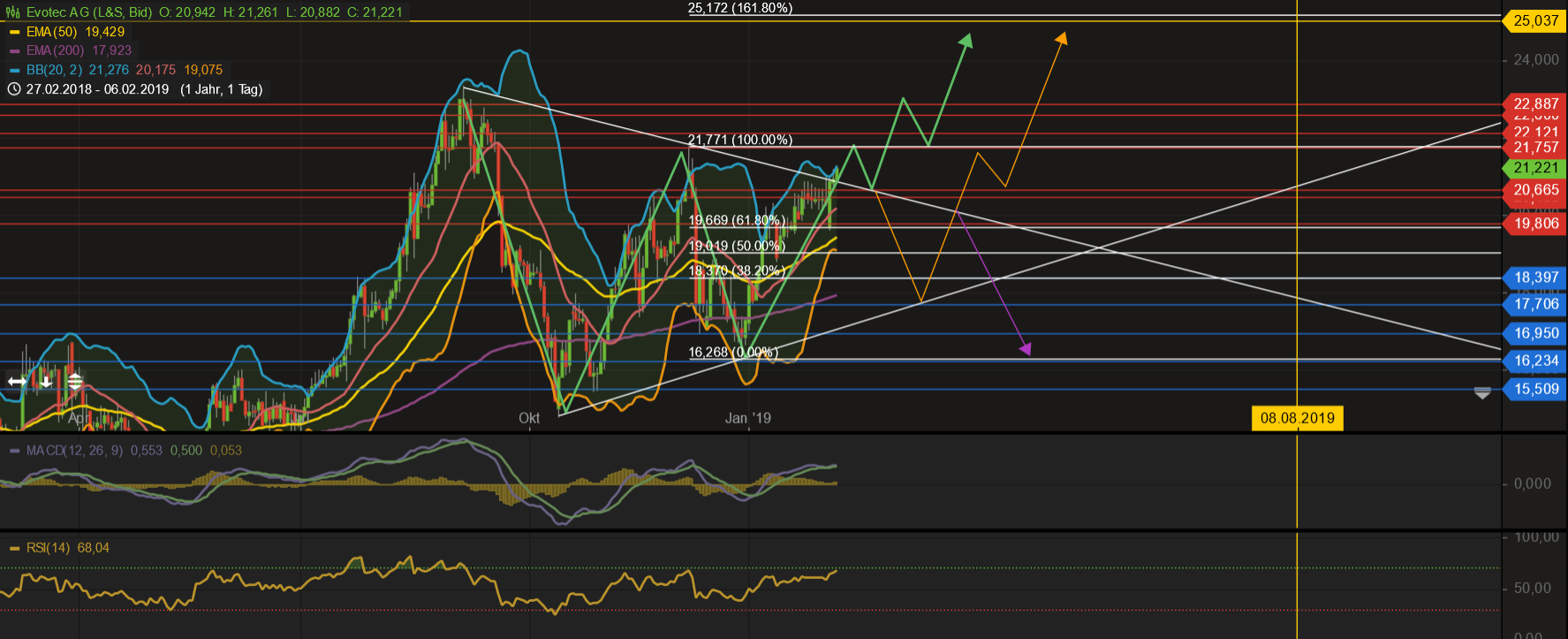Click the blue 17,706 price label

[1535, 304]
